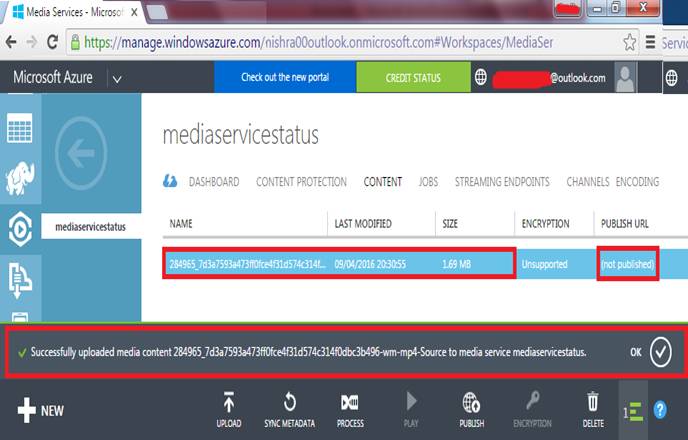Click the large back arrow circle

click(81, 153)
